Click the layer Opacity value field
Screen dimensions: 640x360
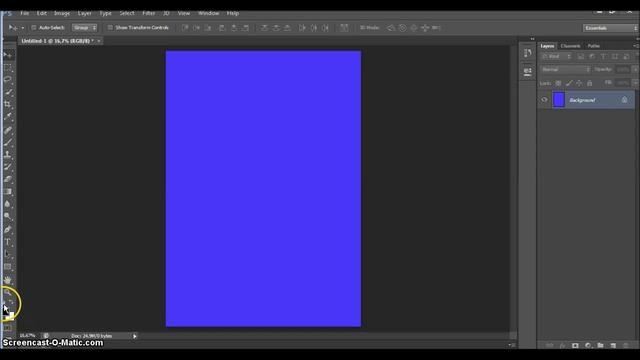coord(623,70)
